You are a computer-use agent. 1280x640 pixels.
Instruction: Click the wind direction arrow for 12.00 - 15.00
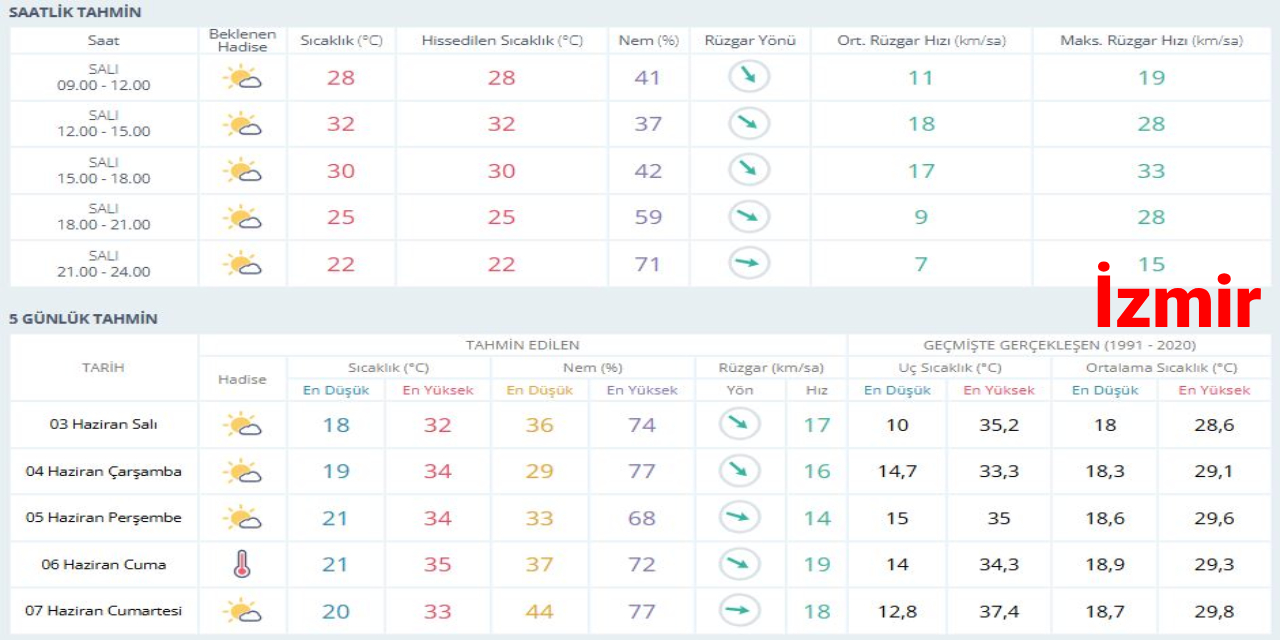pyautogui.click(x=749, y=124)
